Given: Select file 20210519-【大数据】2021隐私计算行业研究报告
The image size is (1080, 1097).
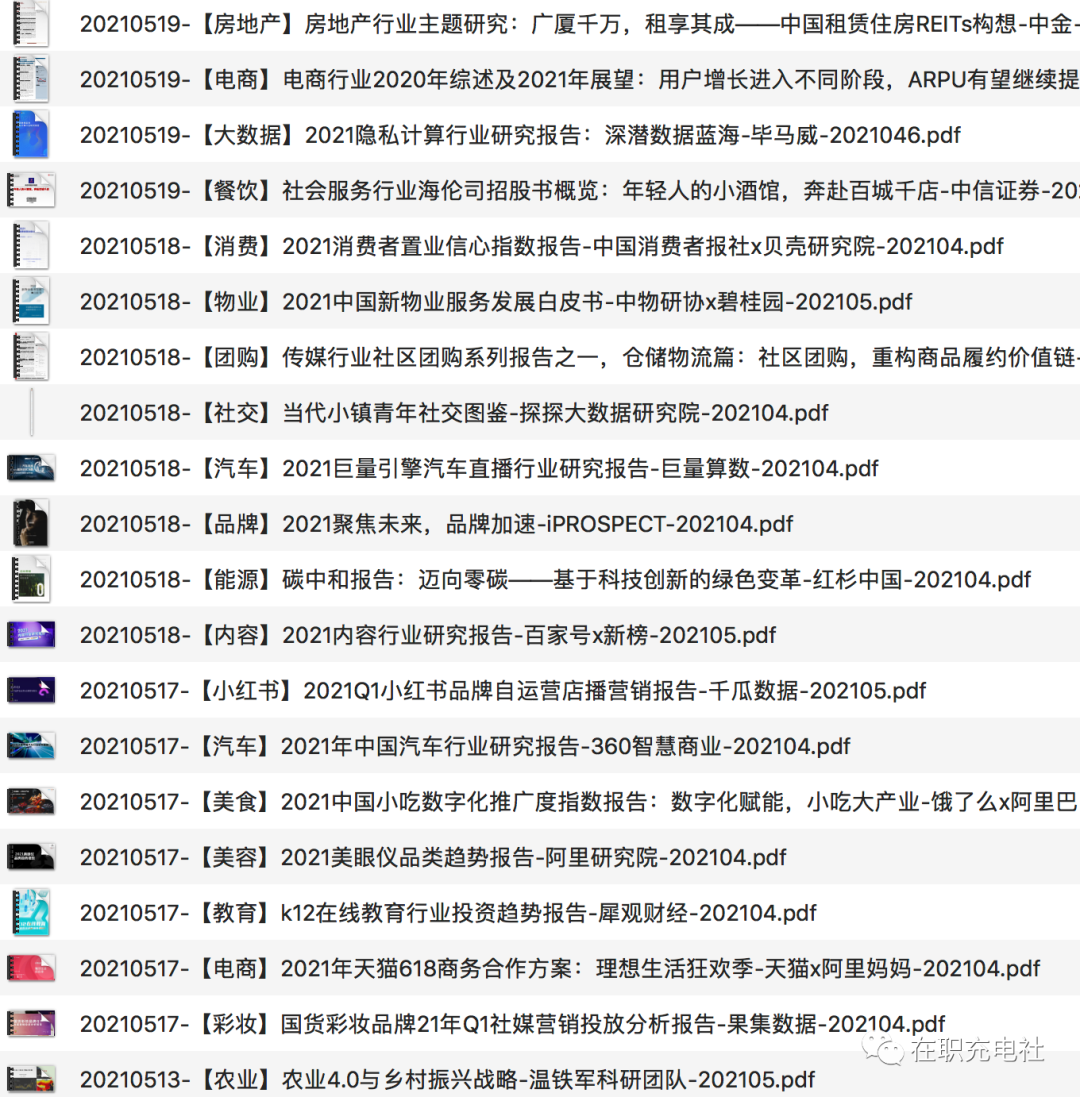Looking at the screenshot, I should coord(540,134).
